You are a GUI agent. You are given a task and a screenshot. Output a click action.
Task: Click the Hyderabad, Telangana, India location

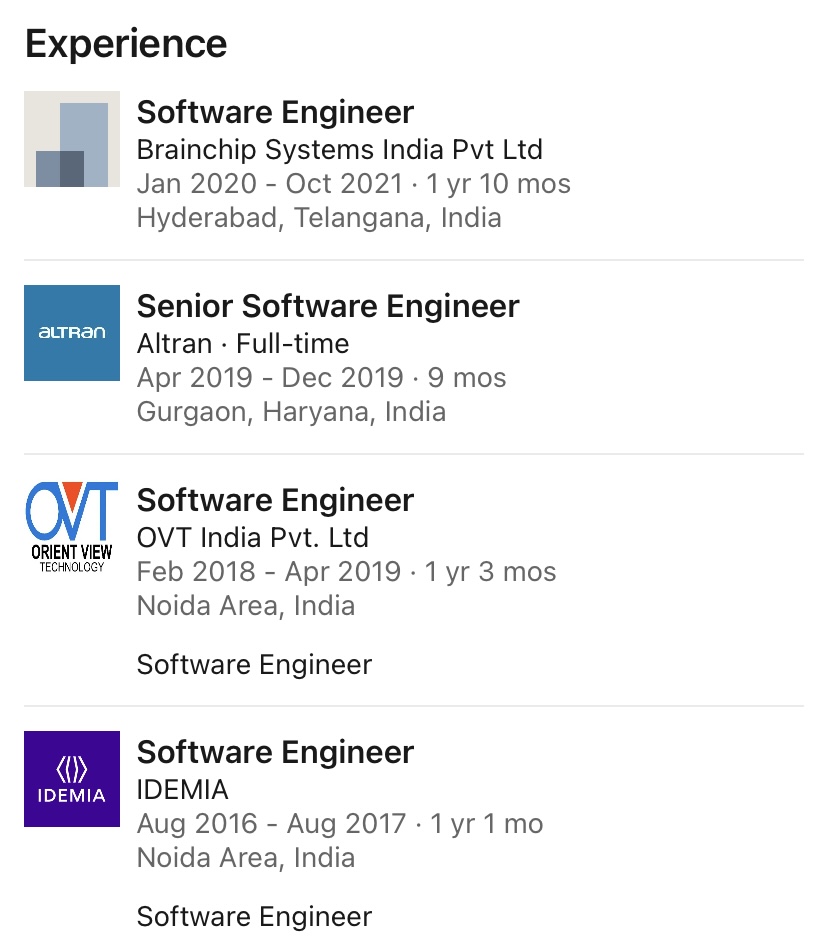(x=319, y=218)
